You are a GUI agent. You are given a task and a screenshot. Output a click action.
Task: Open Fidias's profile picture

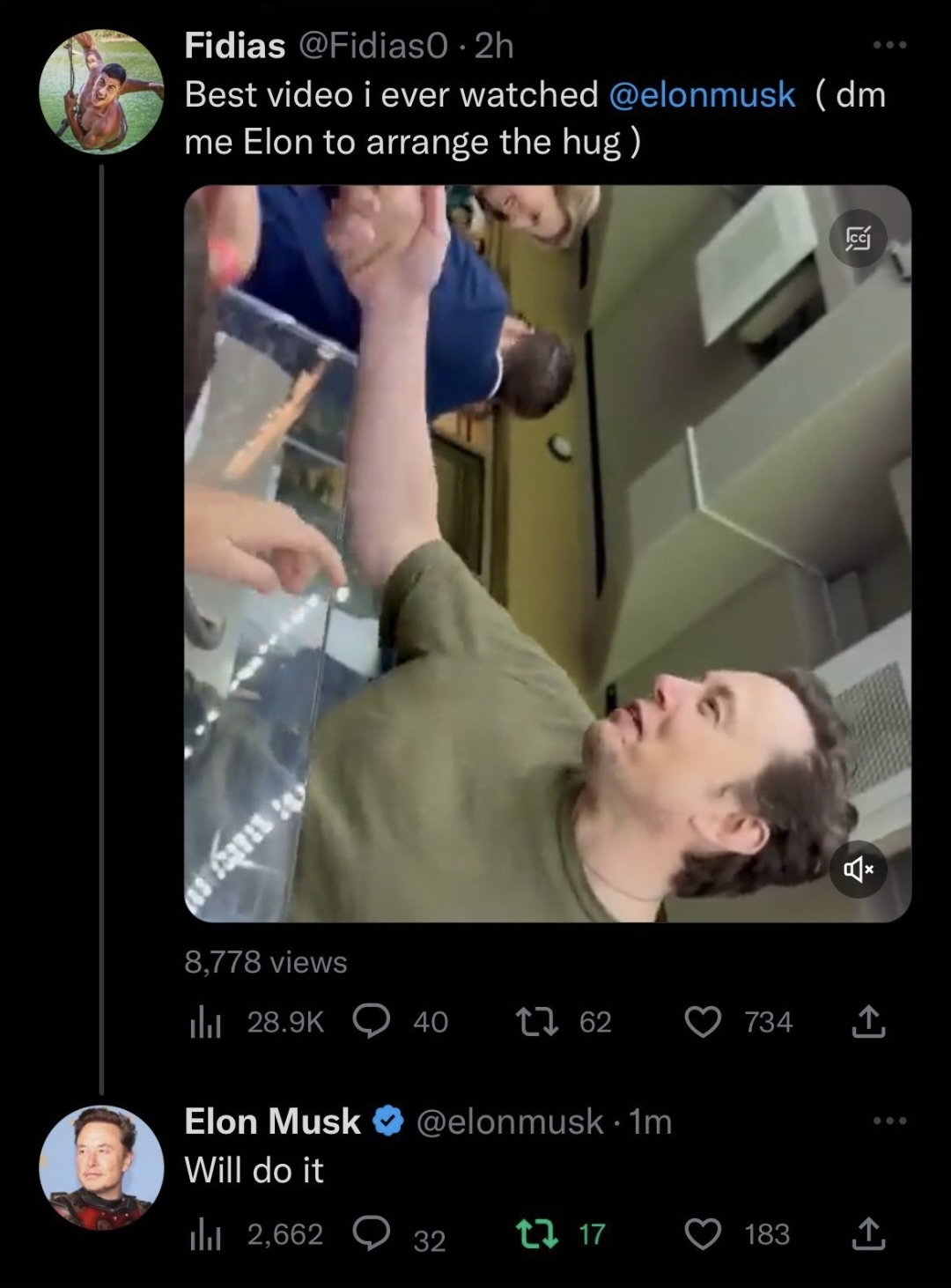tap(101, 92)
